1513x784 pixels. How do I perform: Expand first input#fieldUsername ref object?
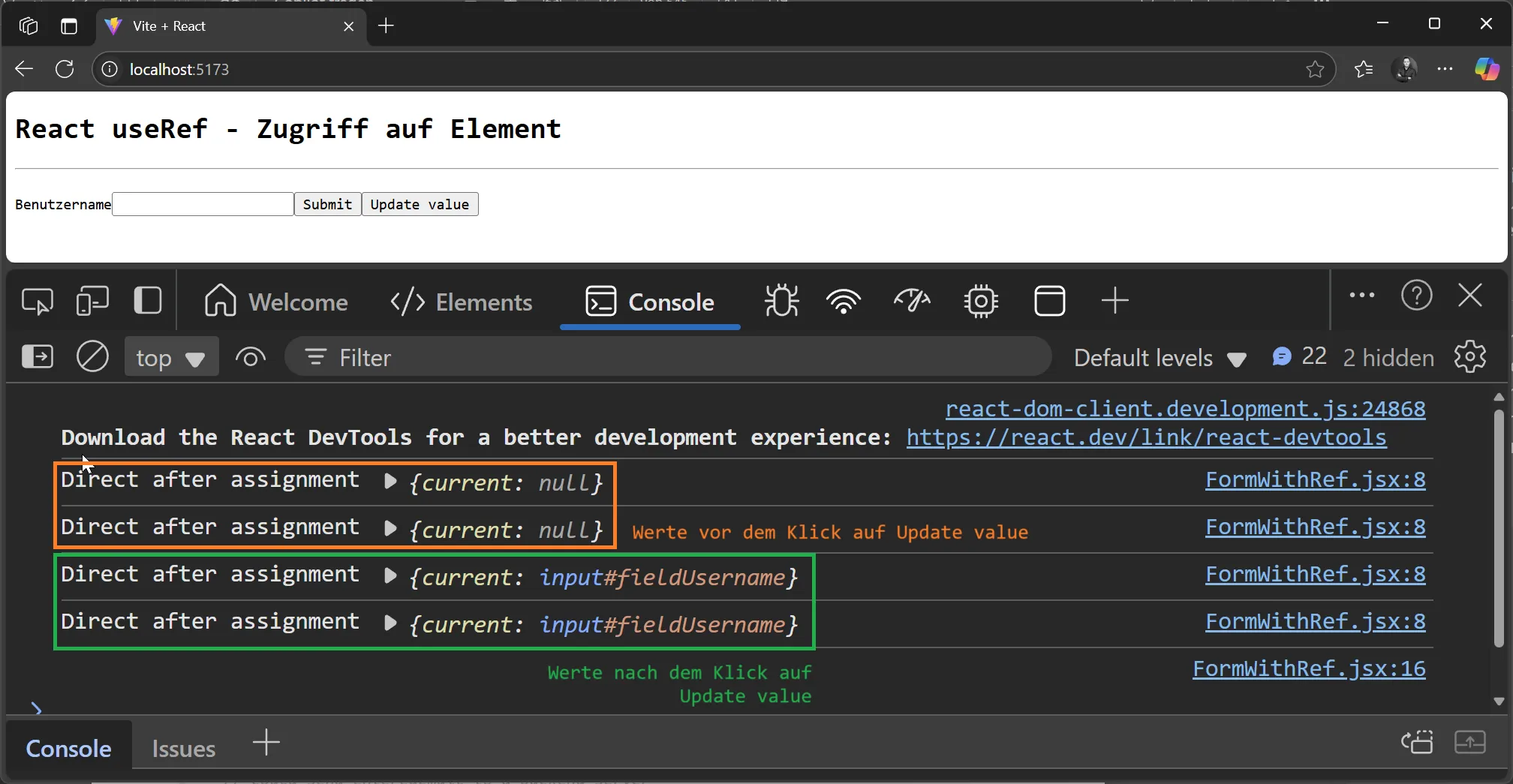tap(390, 575)
